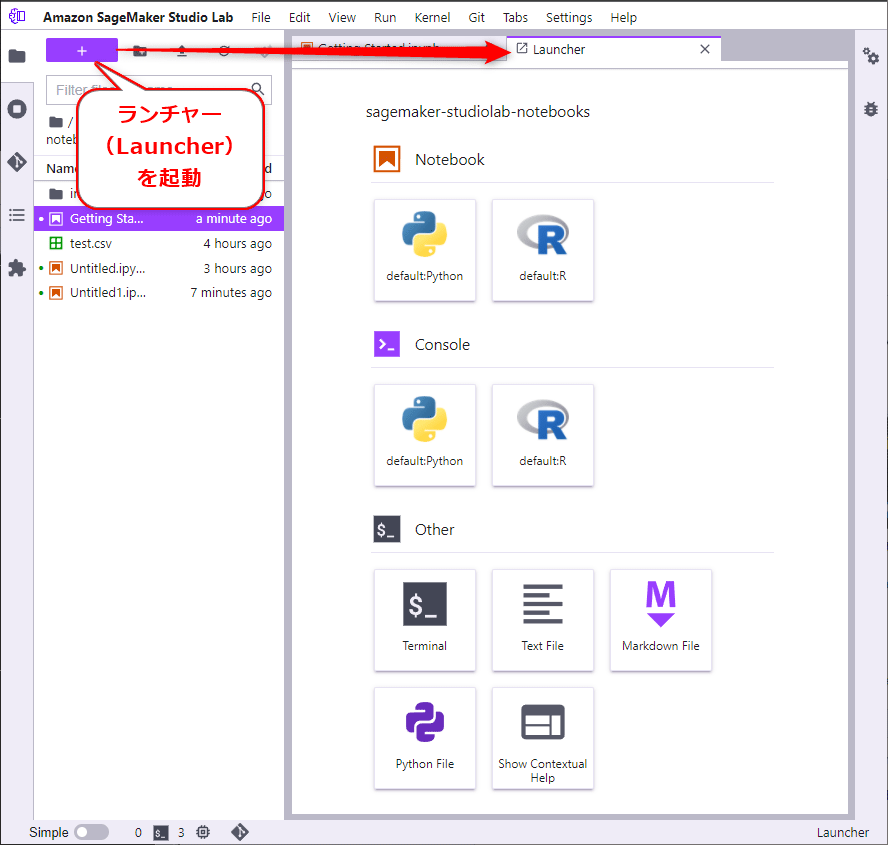Viewport: 888px width, 845px height.
Task: Toggle Simple mode in the status bar
Action: (x=91, y=832)
